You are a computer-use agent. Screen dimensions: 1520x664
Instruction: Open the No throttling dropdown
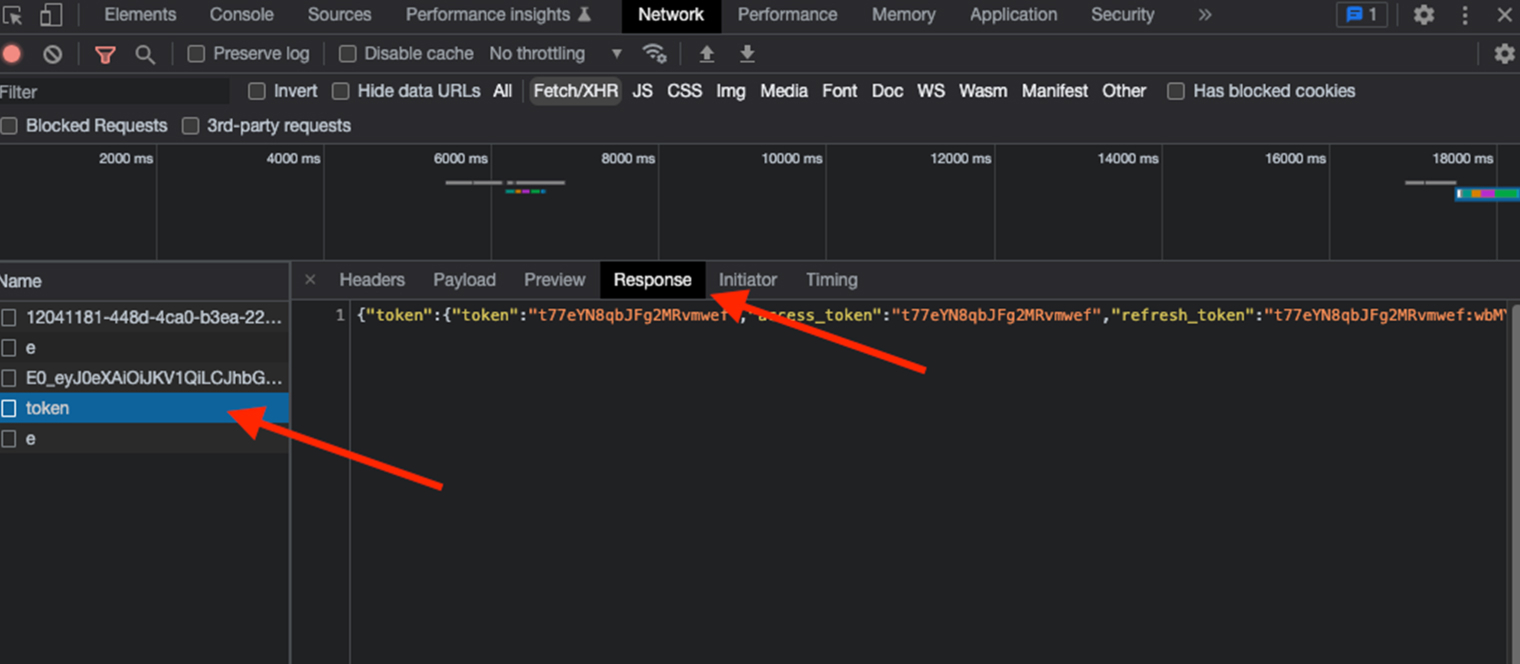tap(555, 54)
